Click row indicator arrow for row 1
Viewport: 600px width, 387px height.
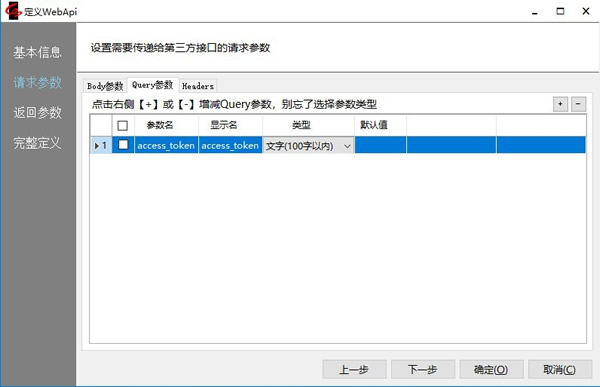[x=97, y=146]
